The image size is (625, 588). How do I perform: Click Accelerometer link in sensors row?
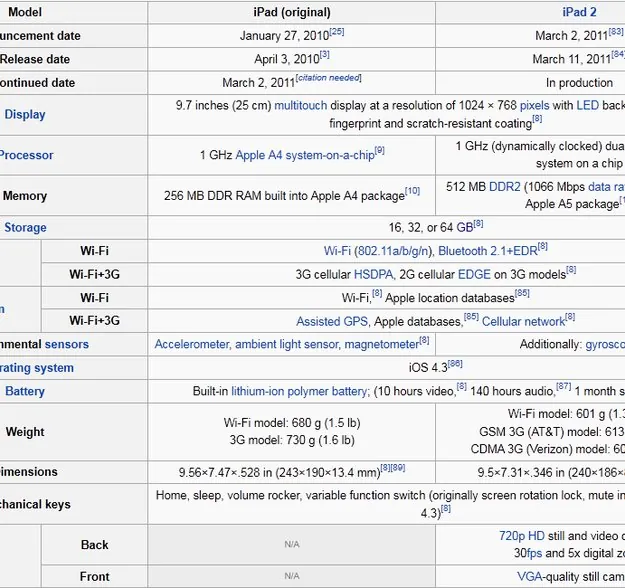click(x=191, y=344)
